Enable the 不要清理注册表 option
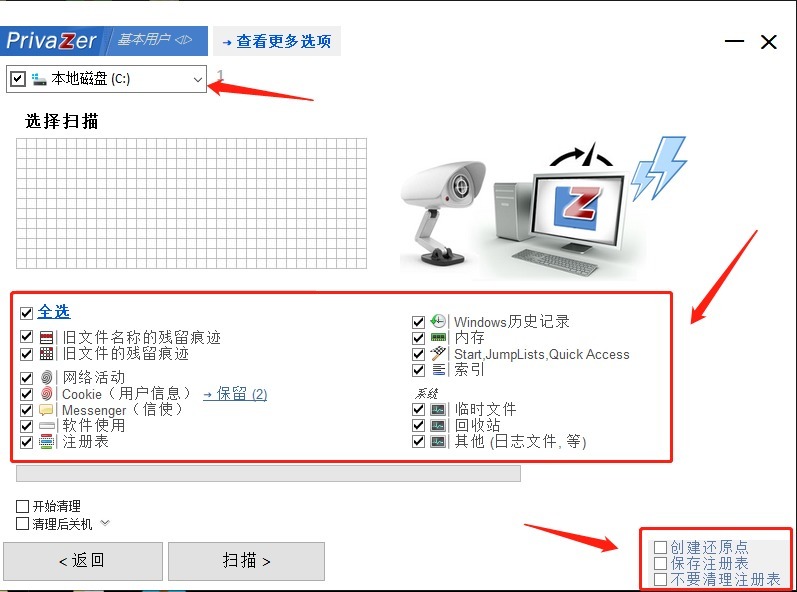The image size is (797, 592). pyautogui.click(x=660, y=579)
